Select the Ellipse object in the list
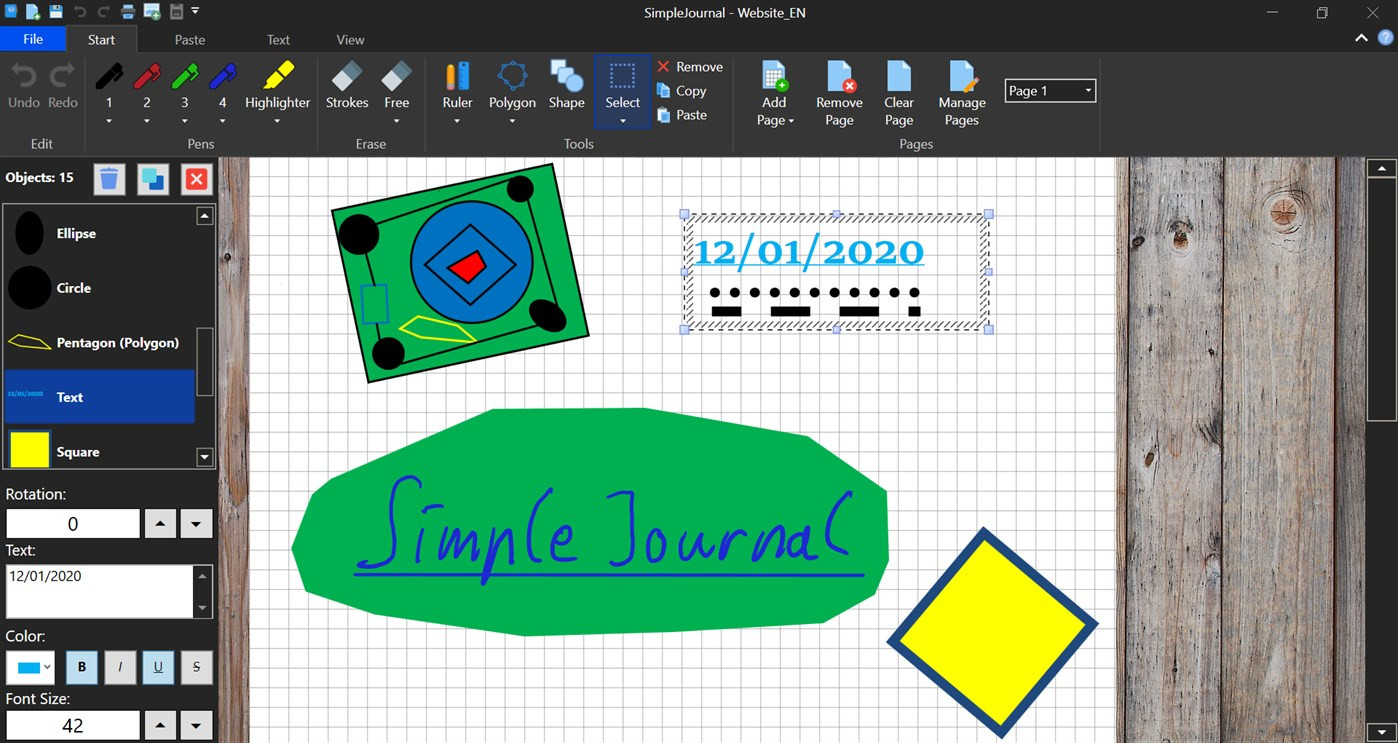This screenshot has height=743, width=1398. pos(99,233)
